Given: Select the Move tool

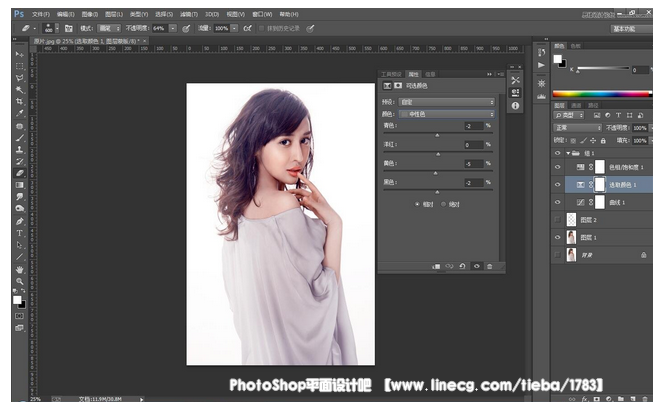Looking at the screenshot, I should 20,55.
